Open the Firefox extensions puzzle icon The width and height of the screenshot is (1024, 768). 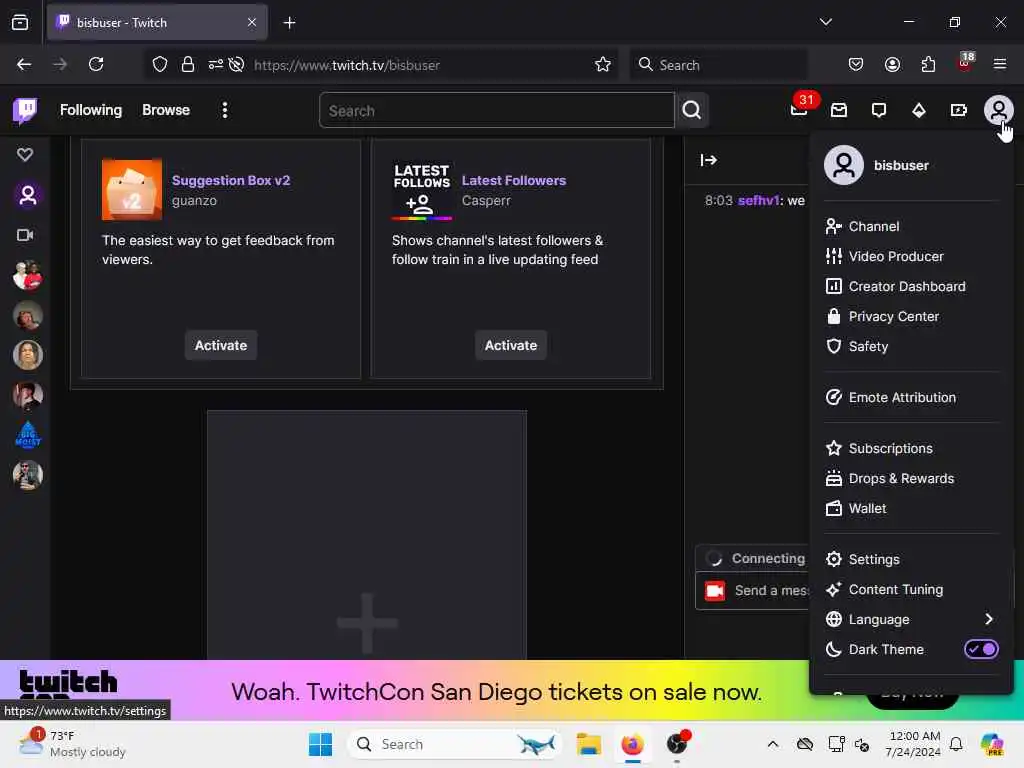(928, 64)
